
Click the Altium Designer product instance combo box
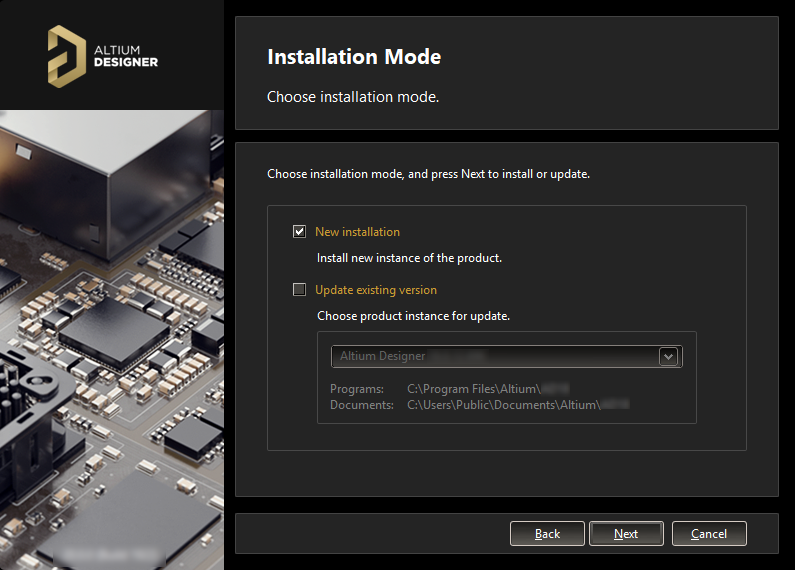click(x=507, y=357)
